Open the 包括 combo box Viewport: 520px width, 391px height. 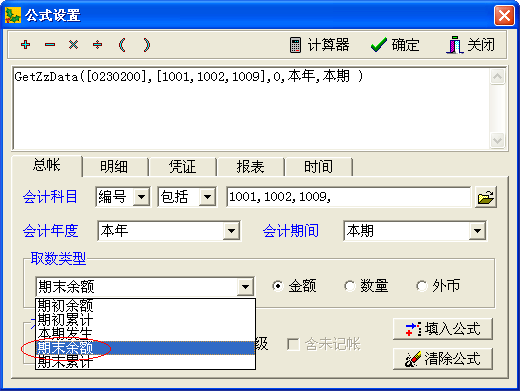(207, 197)
